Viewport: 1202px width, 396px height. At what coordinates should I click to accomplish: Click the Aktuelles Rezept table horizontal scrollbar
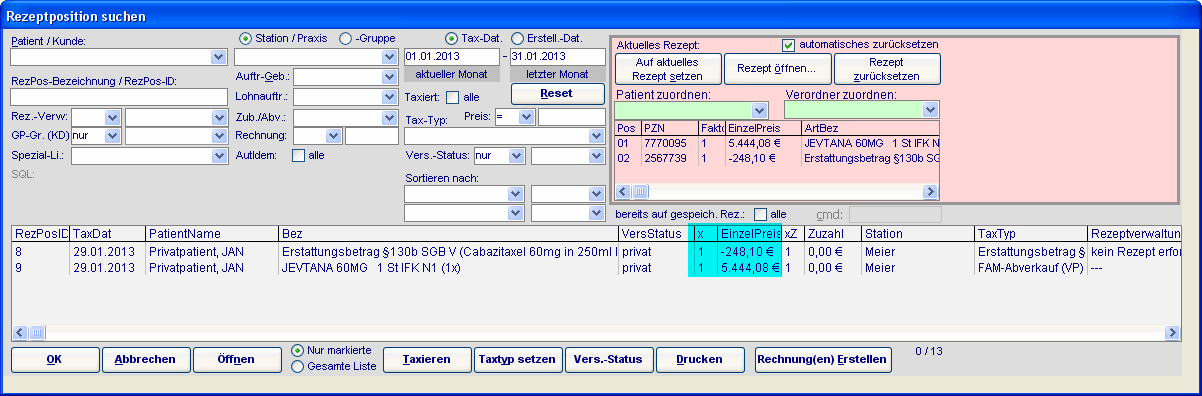pos(777,190)
